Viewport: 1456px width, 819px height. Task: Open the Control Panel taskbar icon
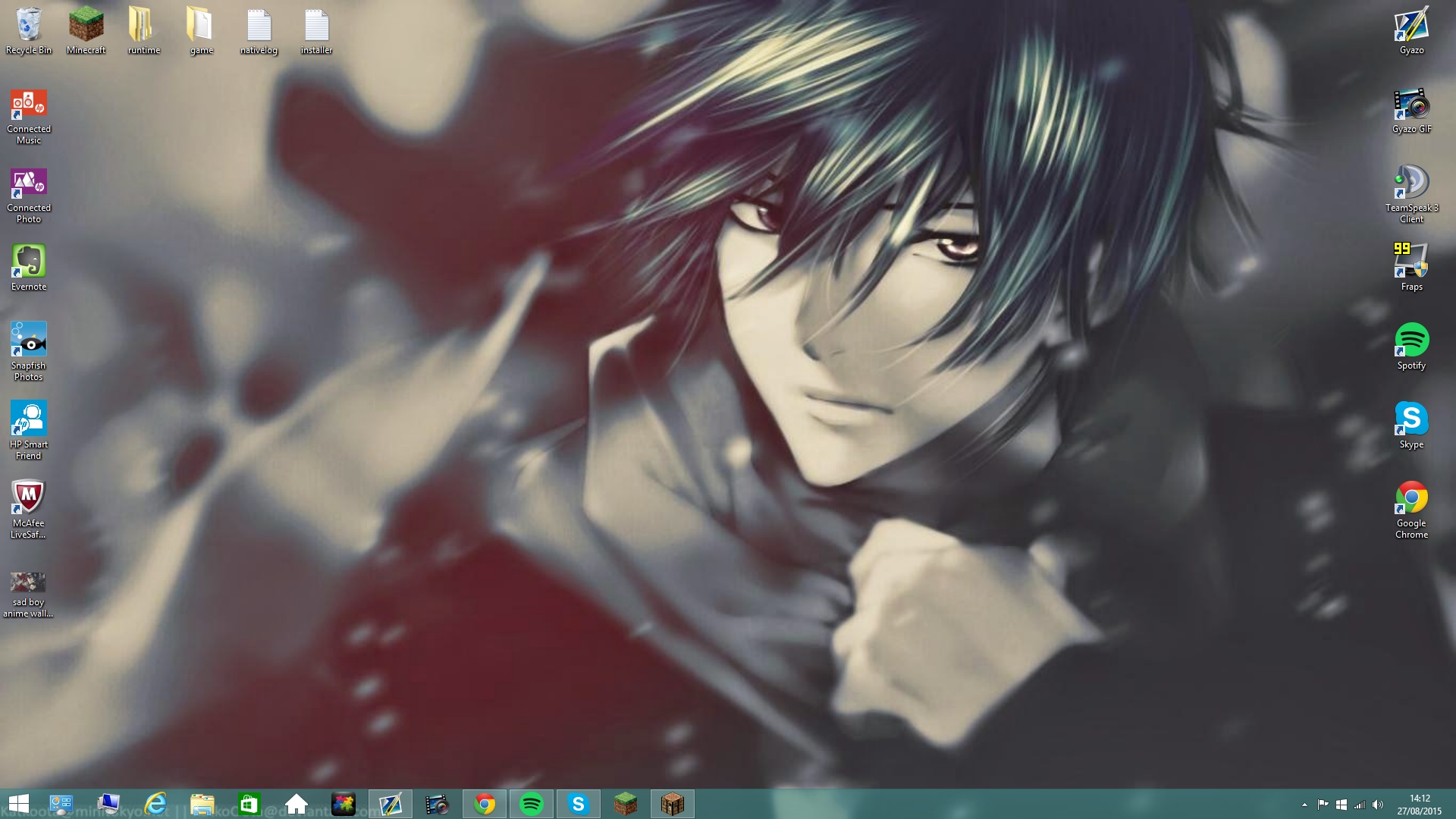[61, 804]
